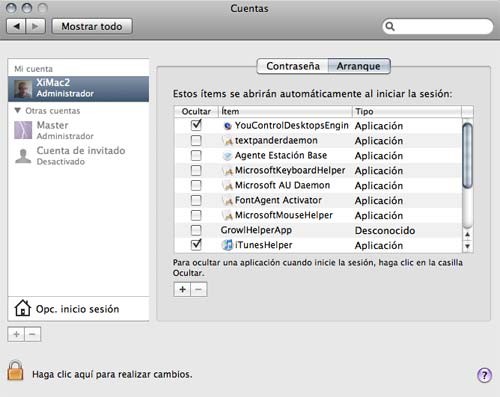Image resolution: width=500 pixels, height=397 pixels.
Task: Click the FontAgent Activator icon
Action: 228,201
